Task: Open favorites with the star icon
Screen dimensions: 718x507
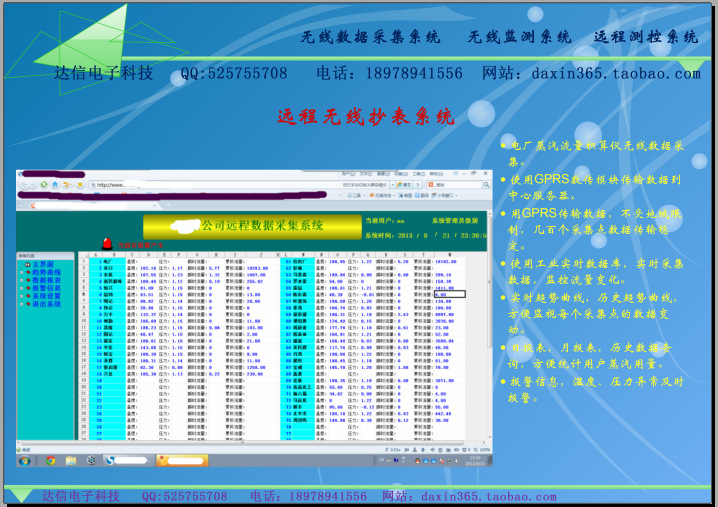Action: [80, 184]
